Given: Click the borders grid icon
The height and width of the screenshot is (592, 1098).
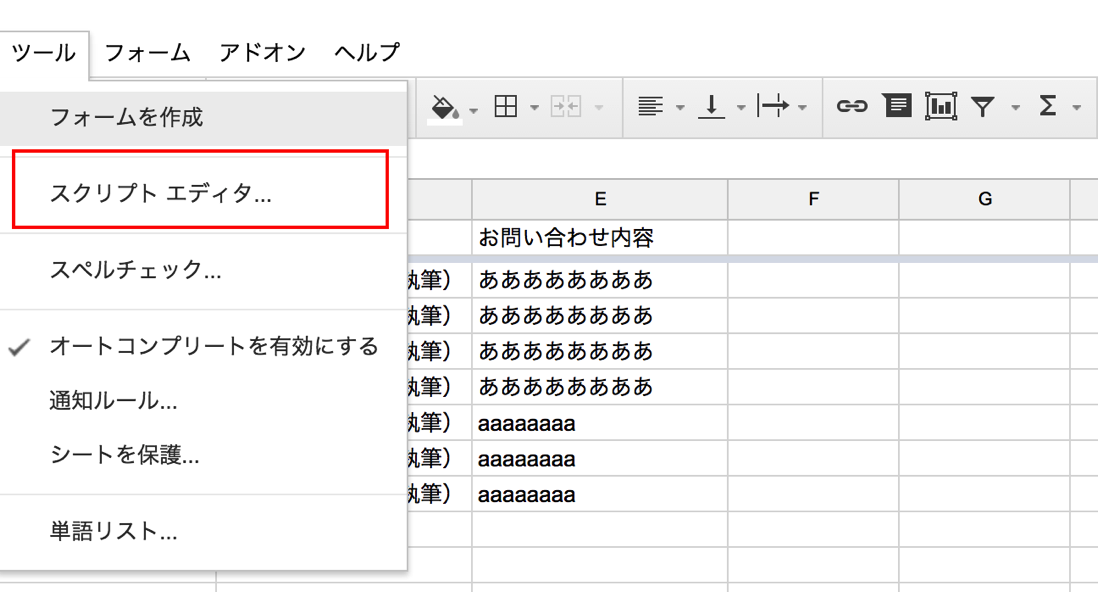Looking at the screenshot, I should coord(506,106).
